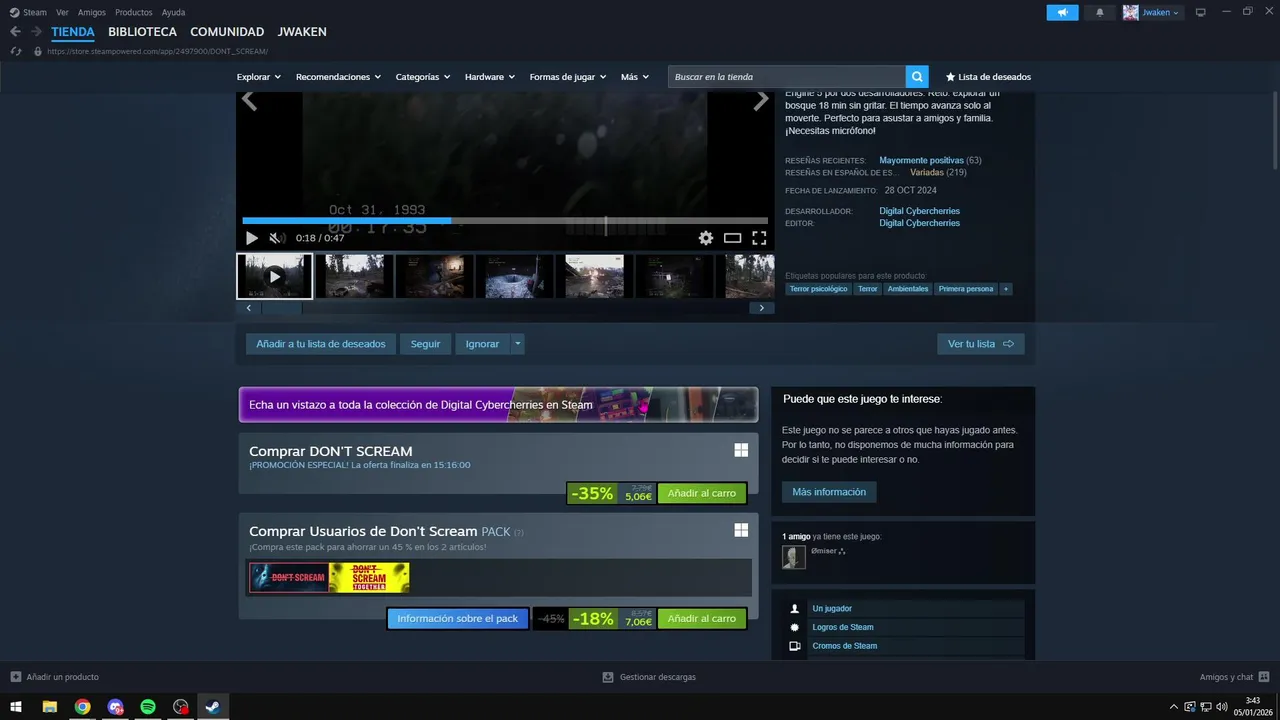Viewport: 1280px width, 720px height.
Task: Expand more tags with plus button
Action: pyautogui.click(x=1006, y=289)
